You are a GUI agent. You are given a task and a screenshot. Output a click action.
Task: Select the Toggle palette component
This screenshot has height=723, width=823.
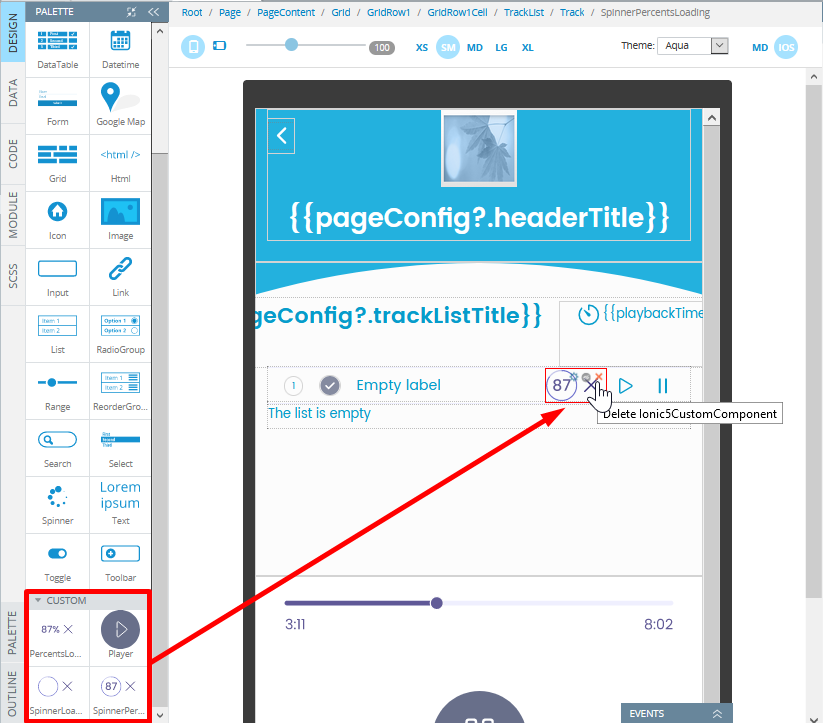(x=57, y=562)
